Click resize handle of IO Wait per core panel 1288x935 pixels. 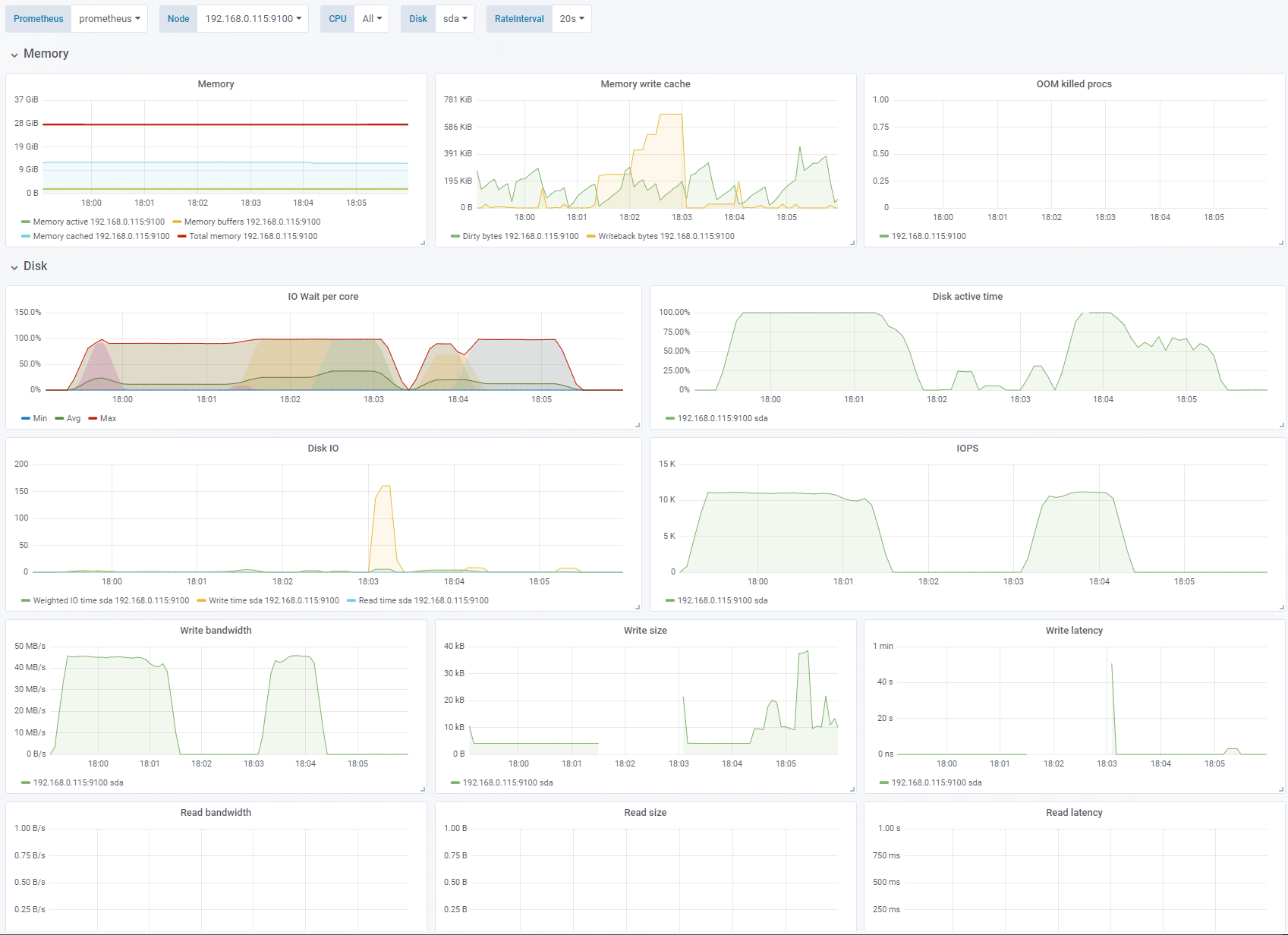coord(638,425)
